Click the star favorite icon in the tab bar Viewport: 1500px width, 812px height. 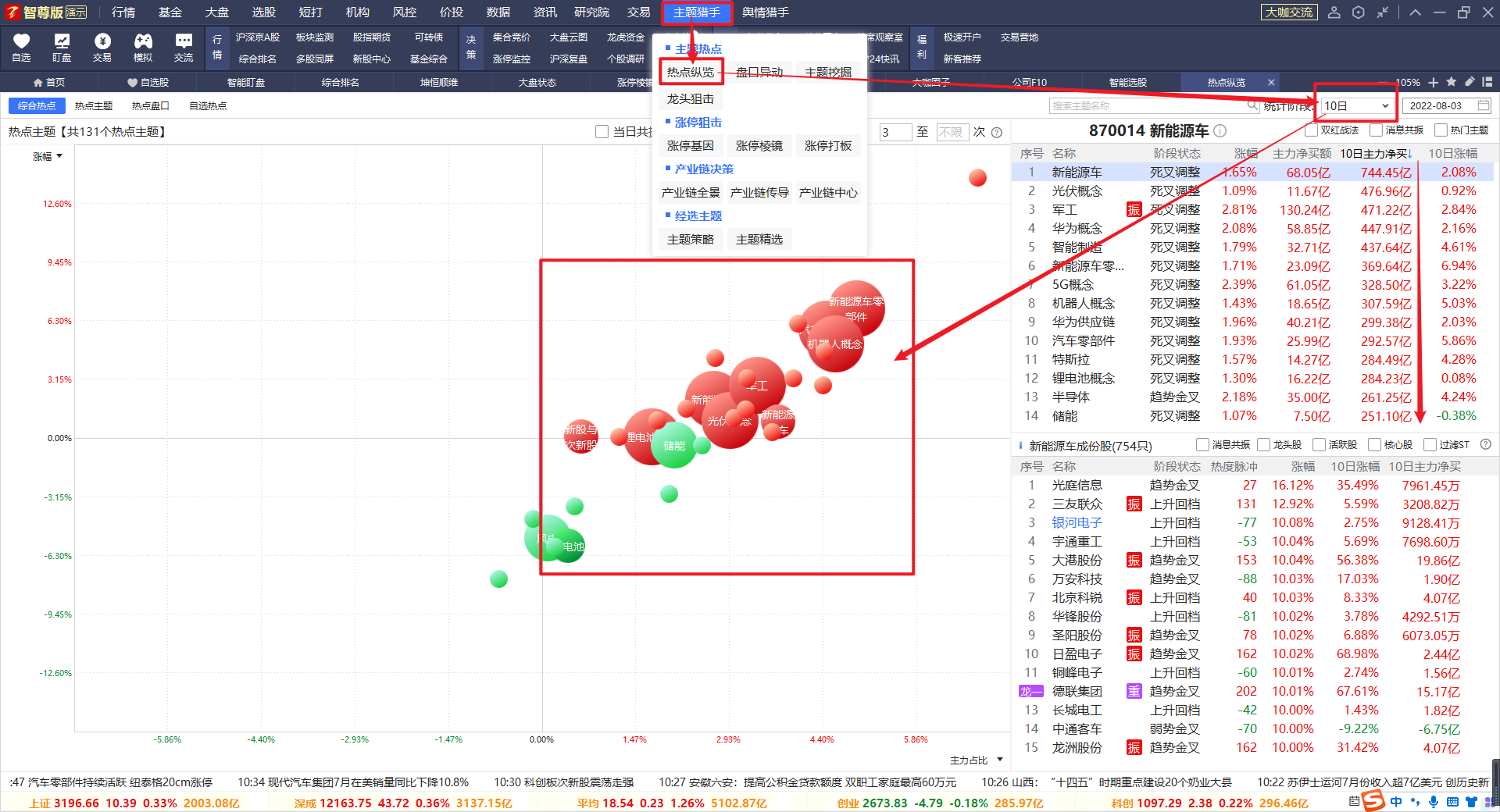(x=1452, y=82)
